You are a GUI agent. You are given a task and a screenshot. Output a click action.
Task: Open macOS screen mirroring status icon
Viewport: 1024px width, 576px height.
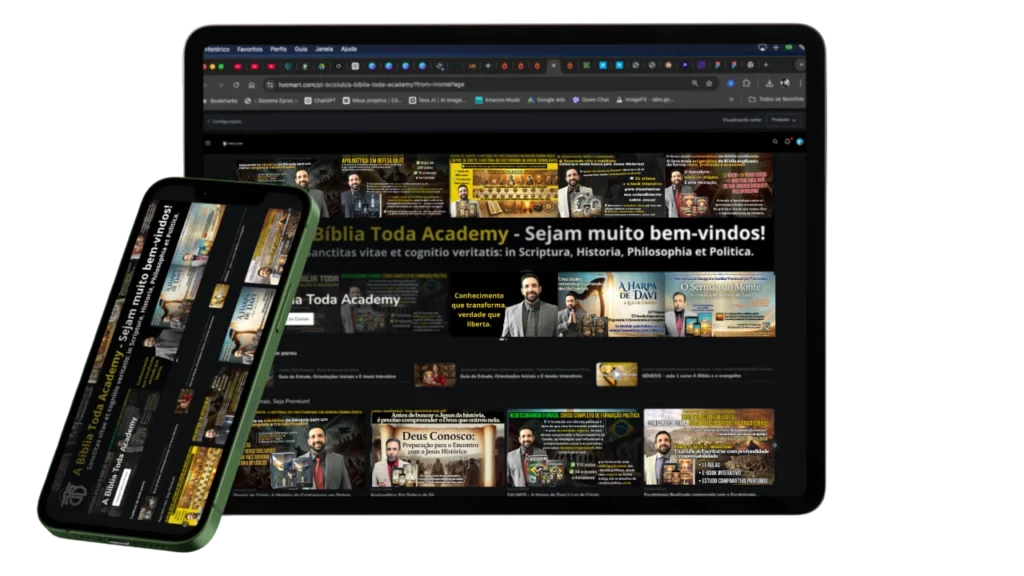coord(762,48)
